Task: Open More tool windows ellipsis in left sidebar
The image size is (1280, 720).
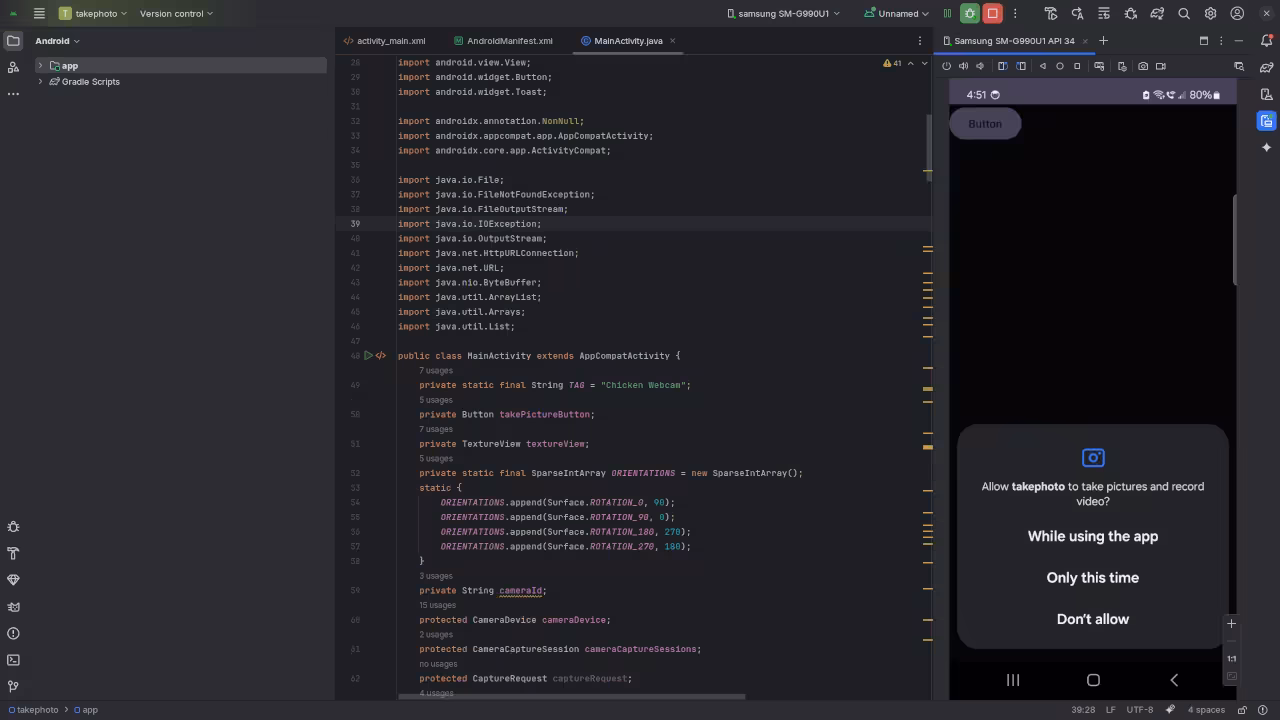Action: [x=13, y=94]
